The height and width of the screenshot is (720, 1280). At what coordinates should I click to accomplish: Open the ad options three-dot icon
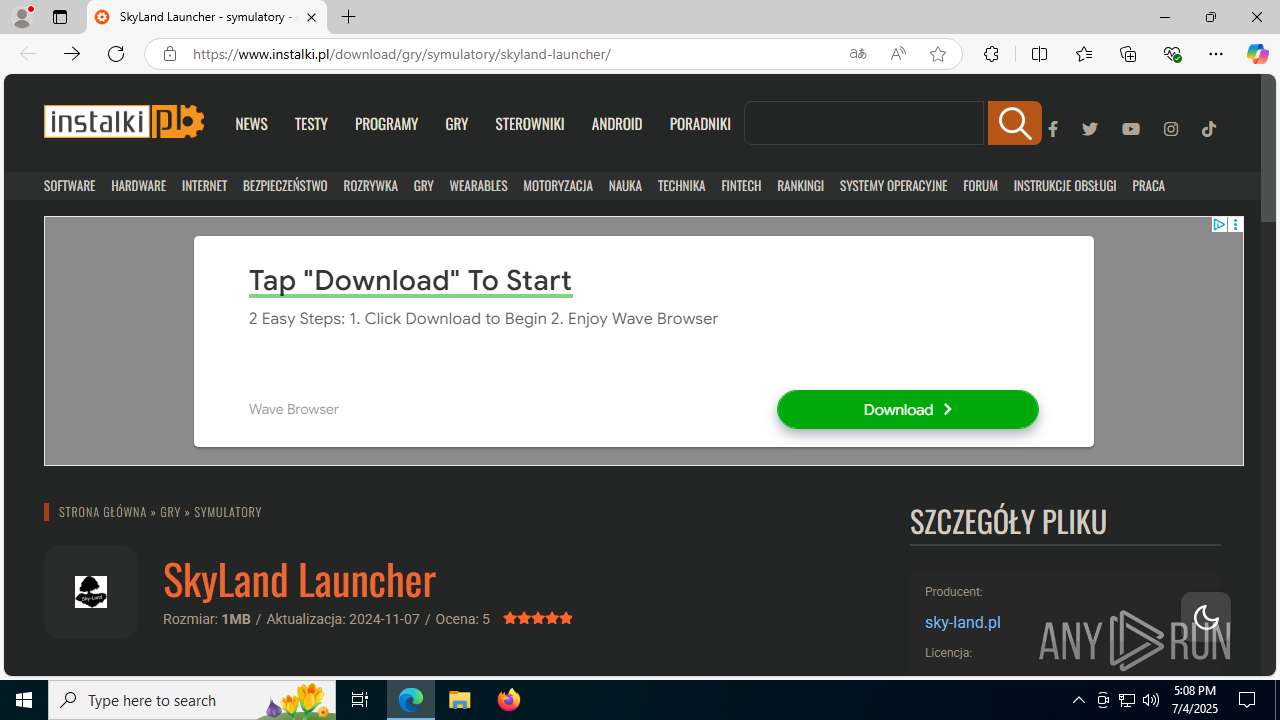coord(1236,225)
